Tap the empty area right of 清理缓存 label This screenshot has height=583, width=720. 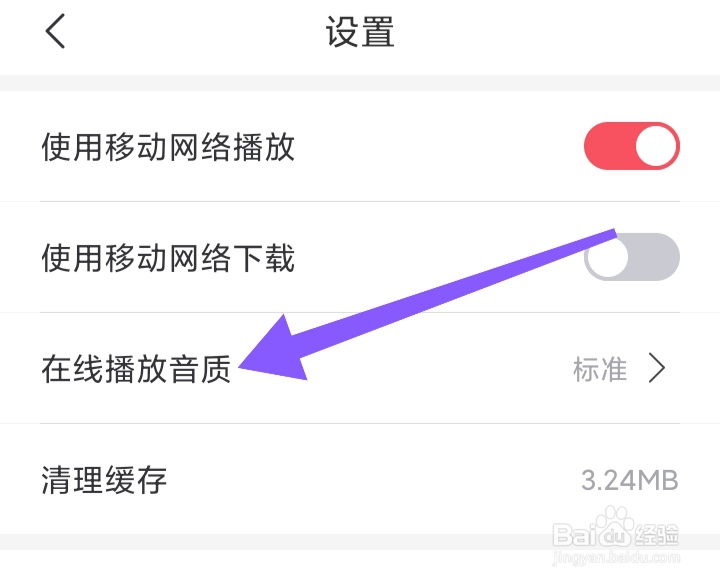pyautogui.click(x=372, y=480)
